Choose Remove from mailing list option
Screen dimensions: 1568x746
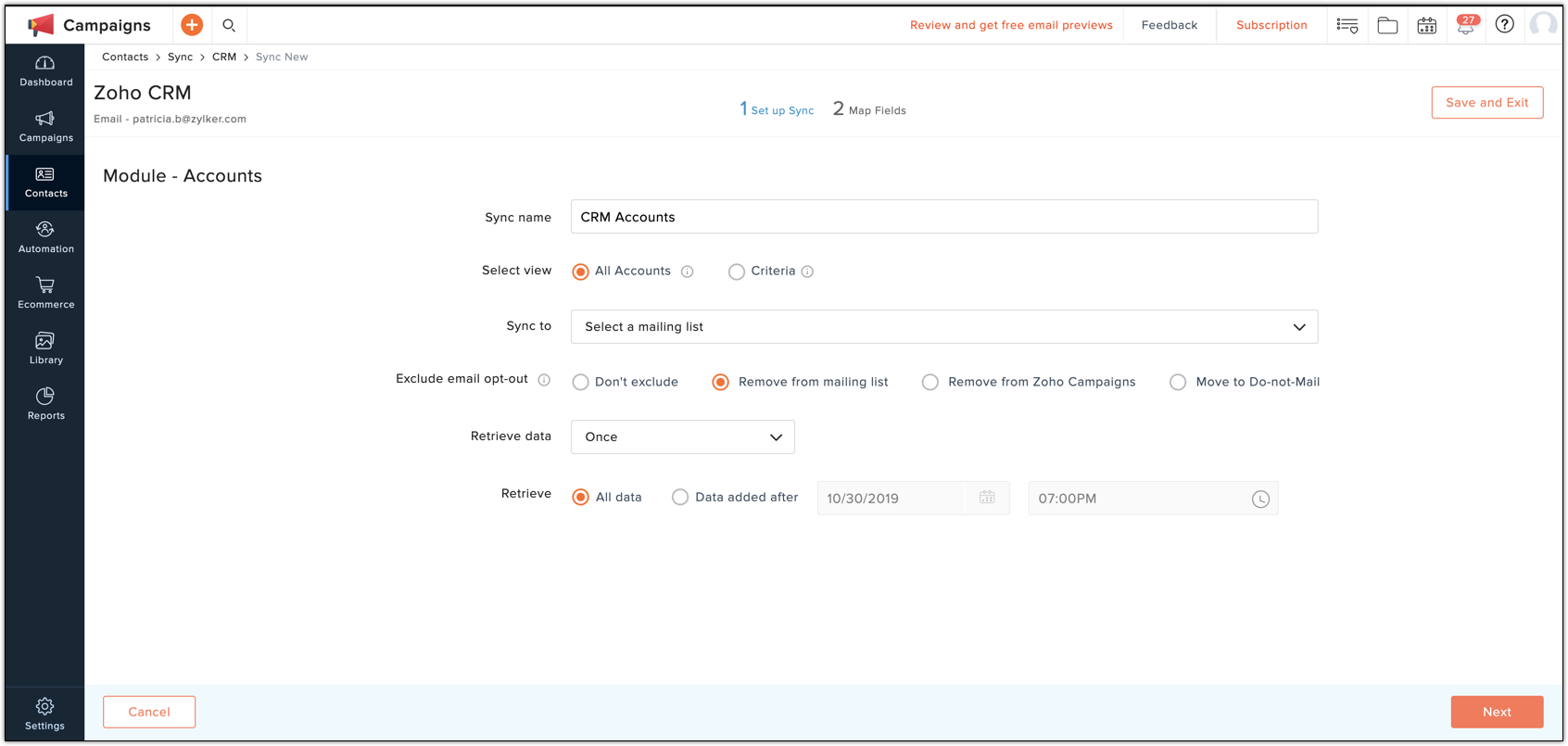coord(720,382)
